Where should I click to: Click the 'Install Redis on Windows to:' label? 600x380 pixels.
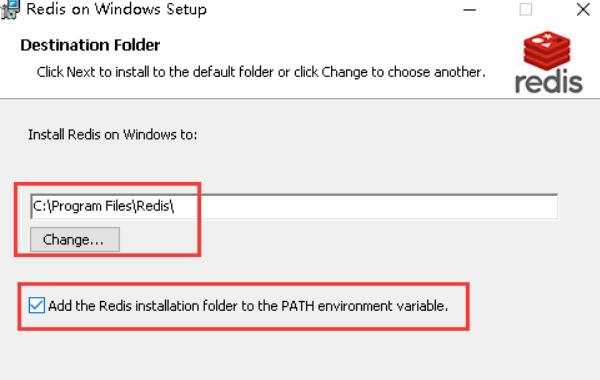coord(112,135)
